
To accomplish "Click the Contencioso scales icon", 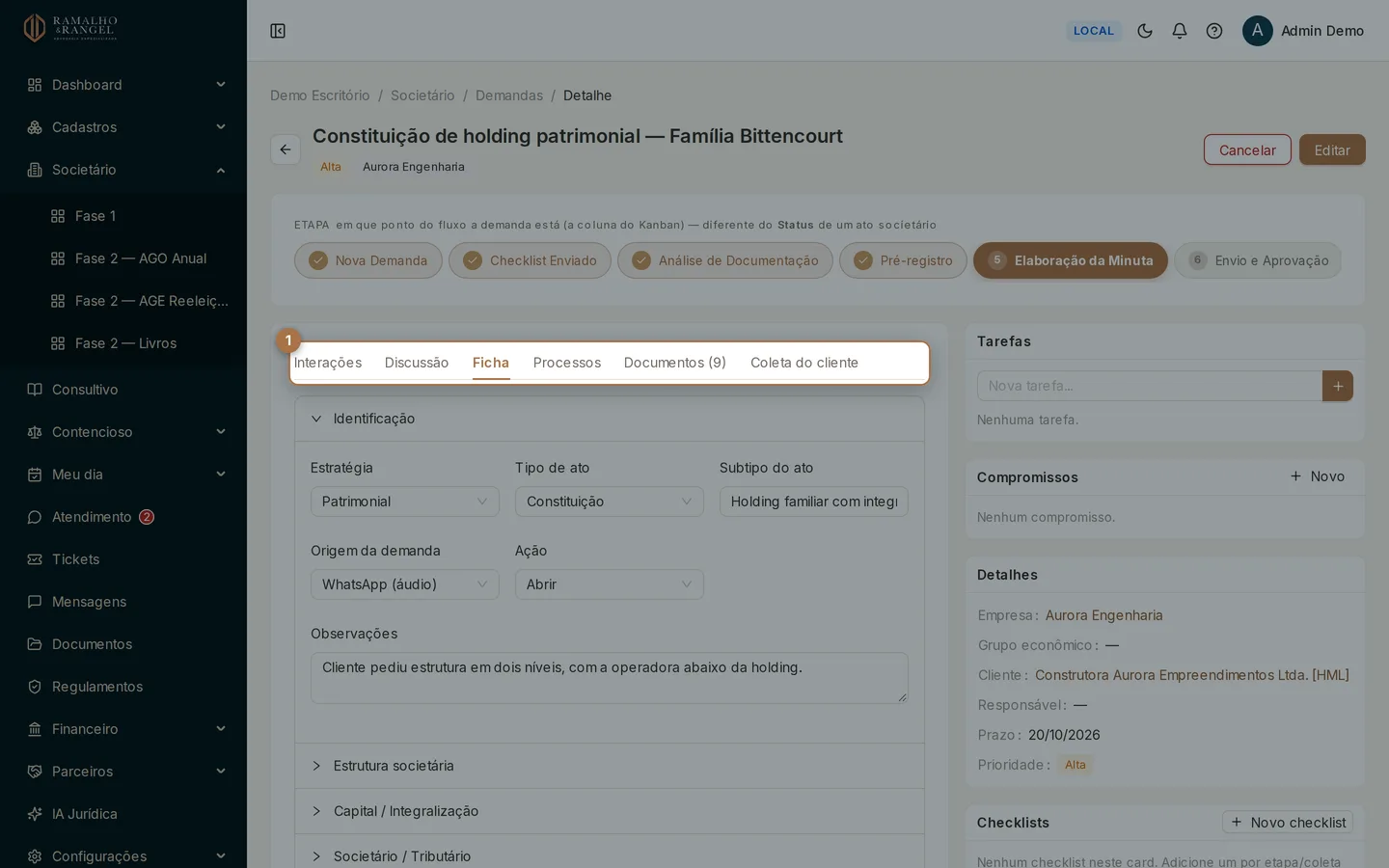I will 35,432.
